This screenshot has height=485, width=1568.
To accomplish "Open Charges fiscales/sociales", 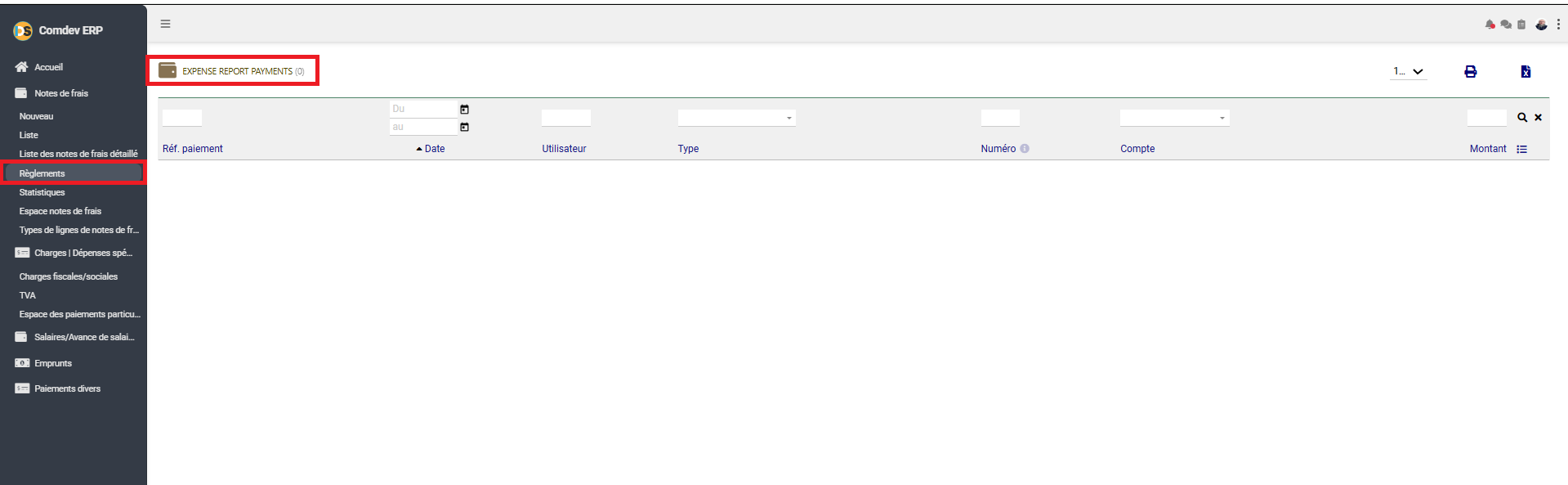I will [x=69, y=276].
